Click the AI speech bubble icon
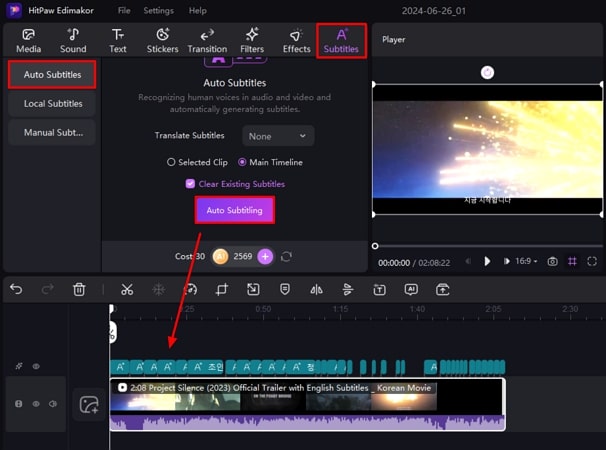 pyautogui.click(x=411, y=289)
